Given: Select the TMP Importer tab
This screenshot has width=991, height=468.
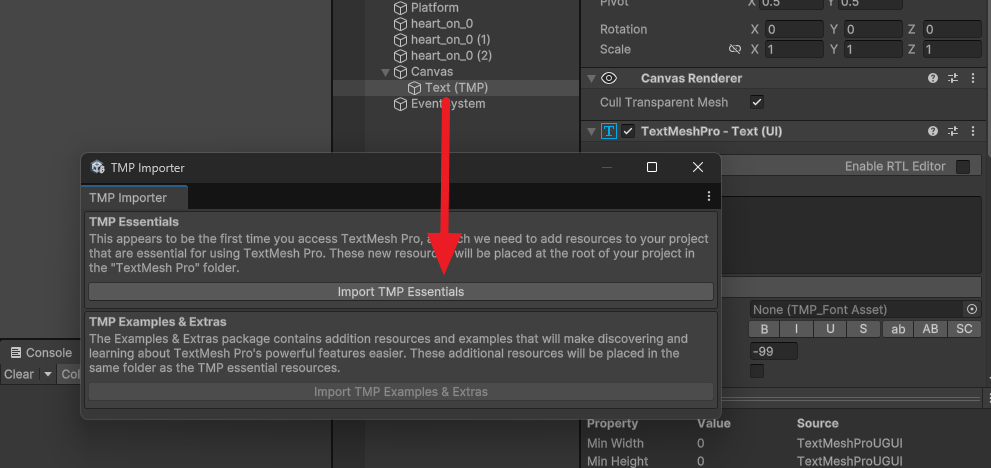Looking at the screenshot, I should pos(134,197).
